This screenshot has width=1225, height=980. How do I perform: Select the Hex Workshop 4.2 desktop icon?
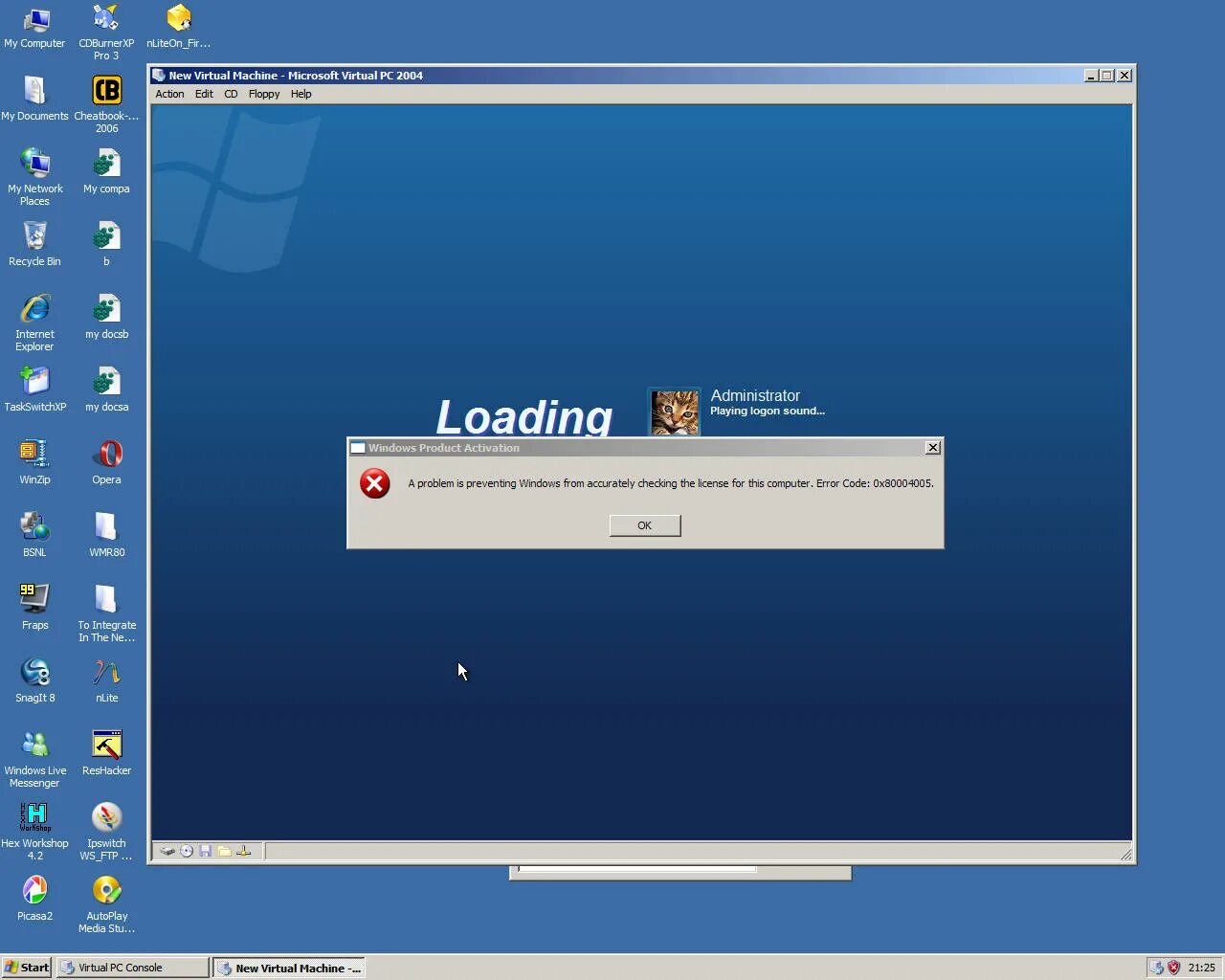(34, 833)
